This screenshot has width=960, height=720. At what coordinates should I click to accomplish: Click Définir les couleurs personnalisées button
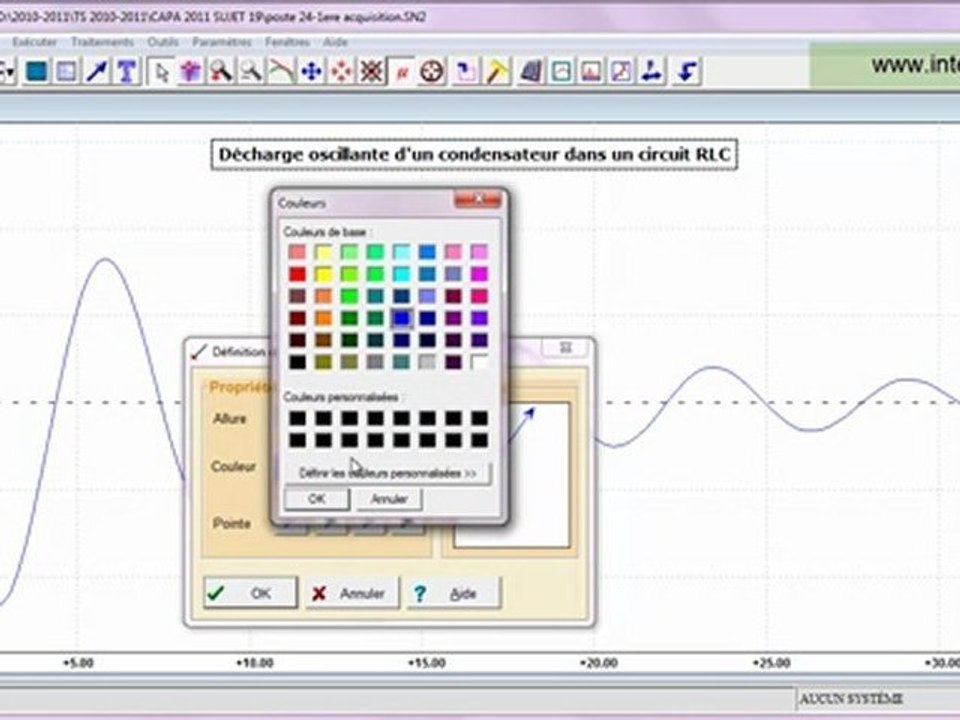click(388, 473)
